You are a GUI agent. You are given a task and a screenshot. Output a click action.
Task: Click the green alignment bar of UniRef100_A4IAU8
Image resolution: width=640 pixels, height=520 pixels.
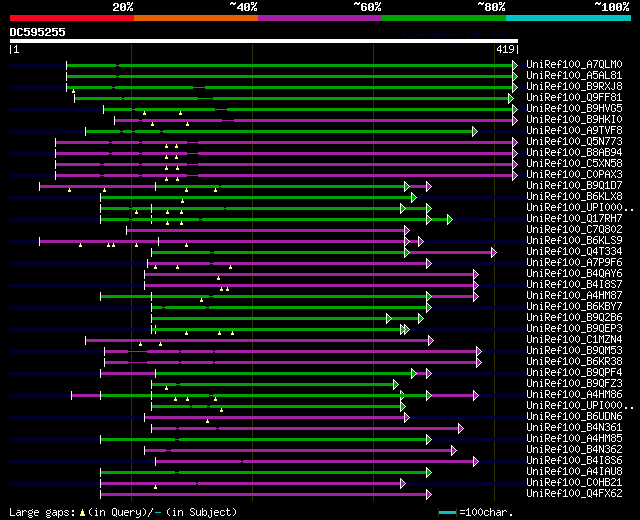pos(264,473)
